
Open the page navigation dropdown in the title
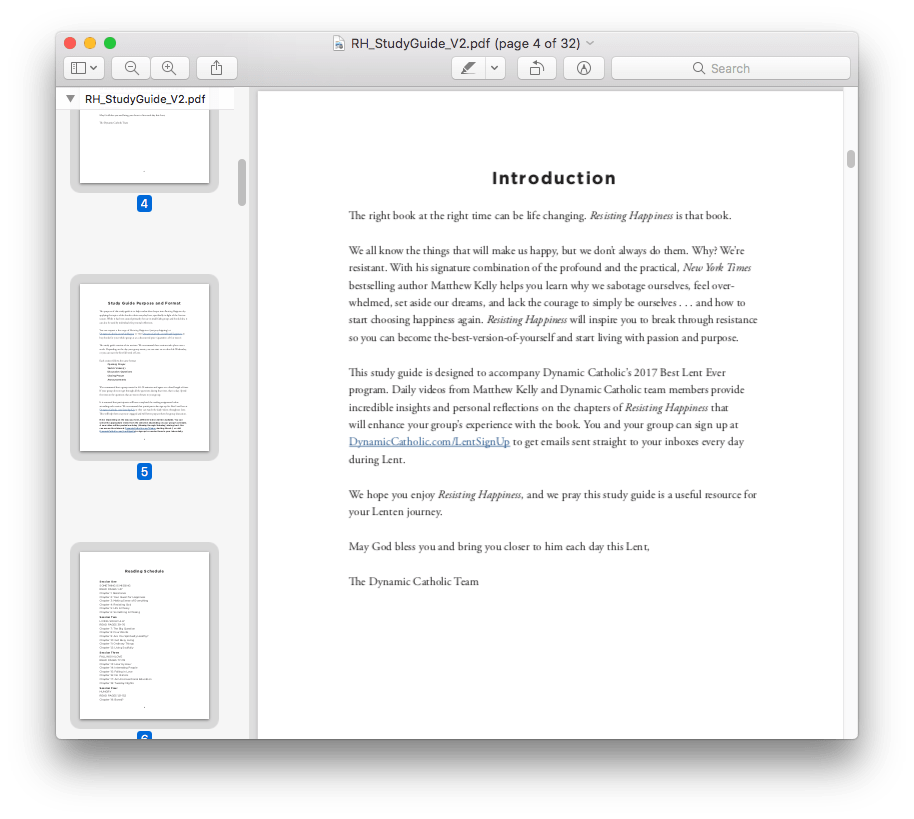click(589, 43)
